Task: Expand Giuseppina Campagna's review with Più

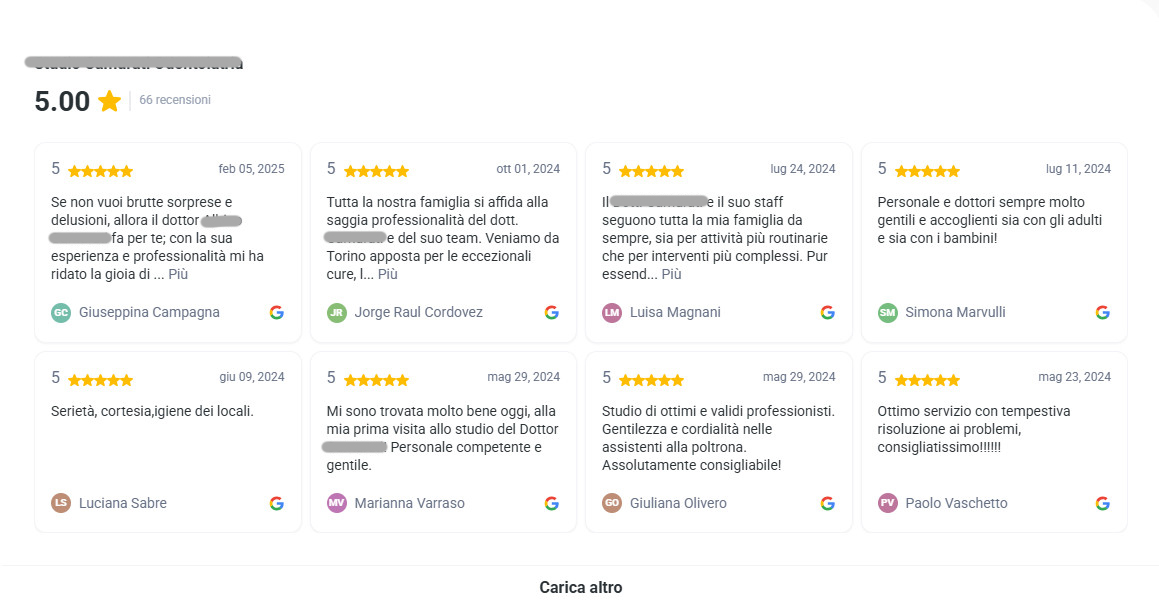Action: click(178, 274)
